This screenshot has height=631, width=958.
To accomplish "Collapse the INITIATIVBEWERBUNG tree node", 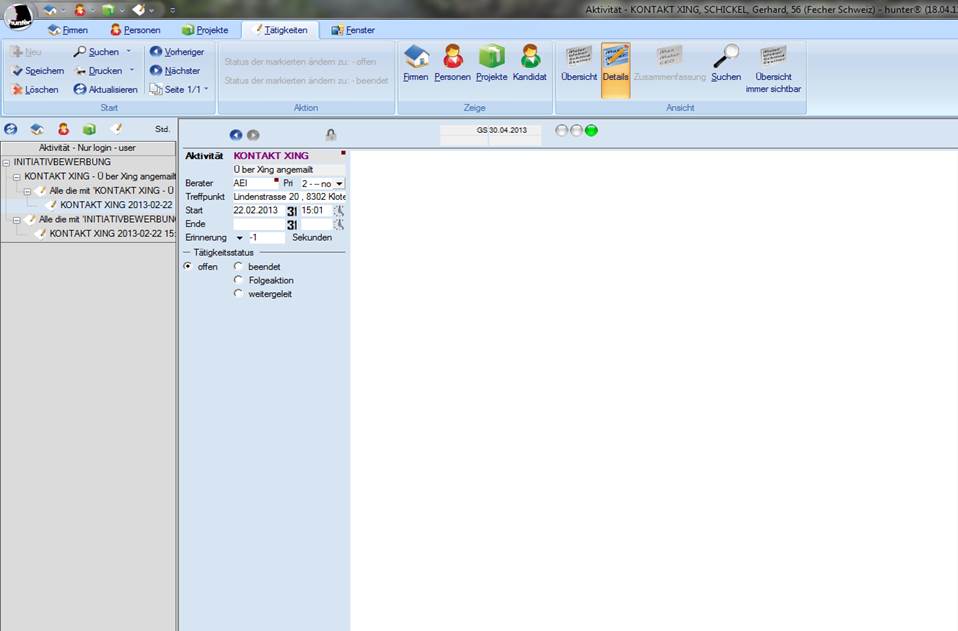I will coord(6,162).
